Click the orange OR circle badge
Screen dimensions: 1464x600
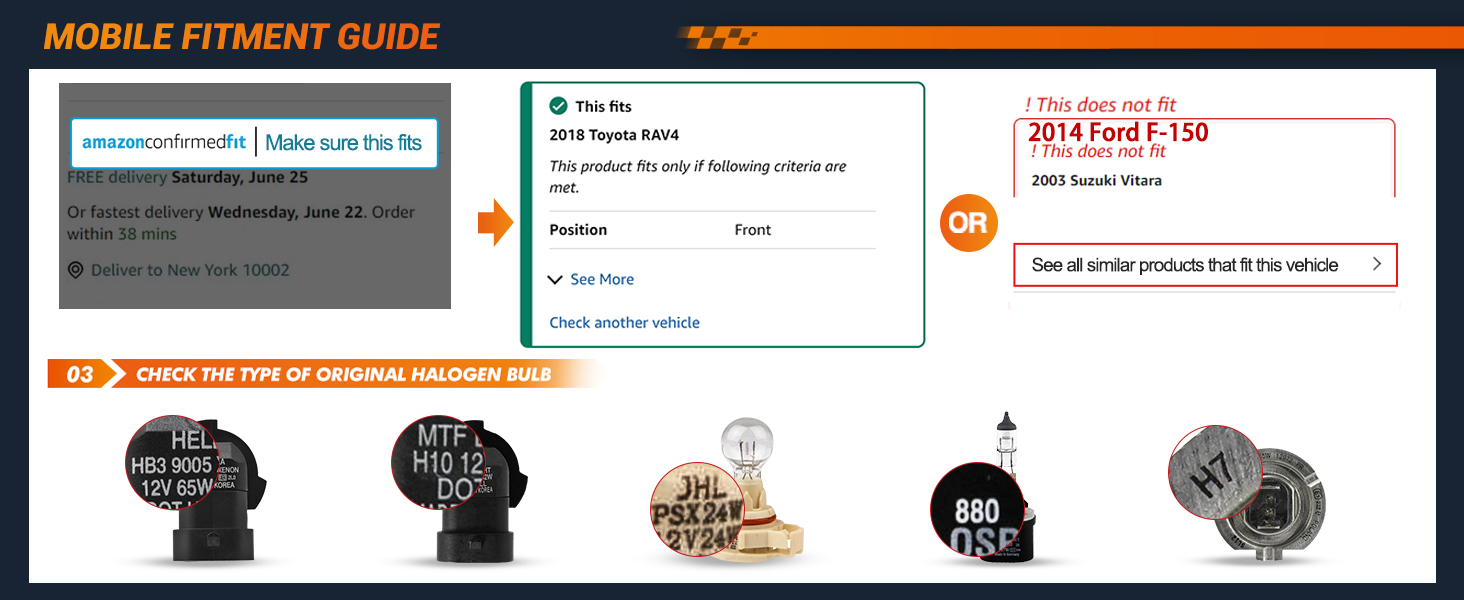pyautogui.click(x=967, y=223)
